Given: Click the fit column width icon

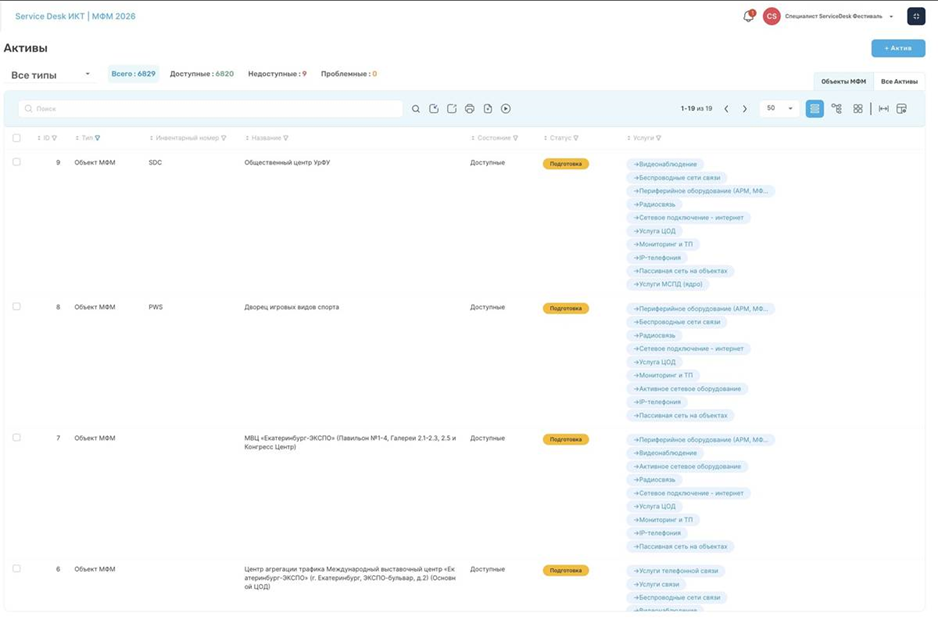Looking at the screenshot, I should coord(884,109).
